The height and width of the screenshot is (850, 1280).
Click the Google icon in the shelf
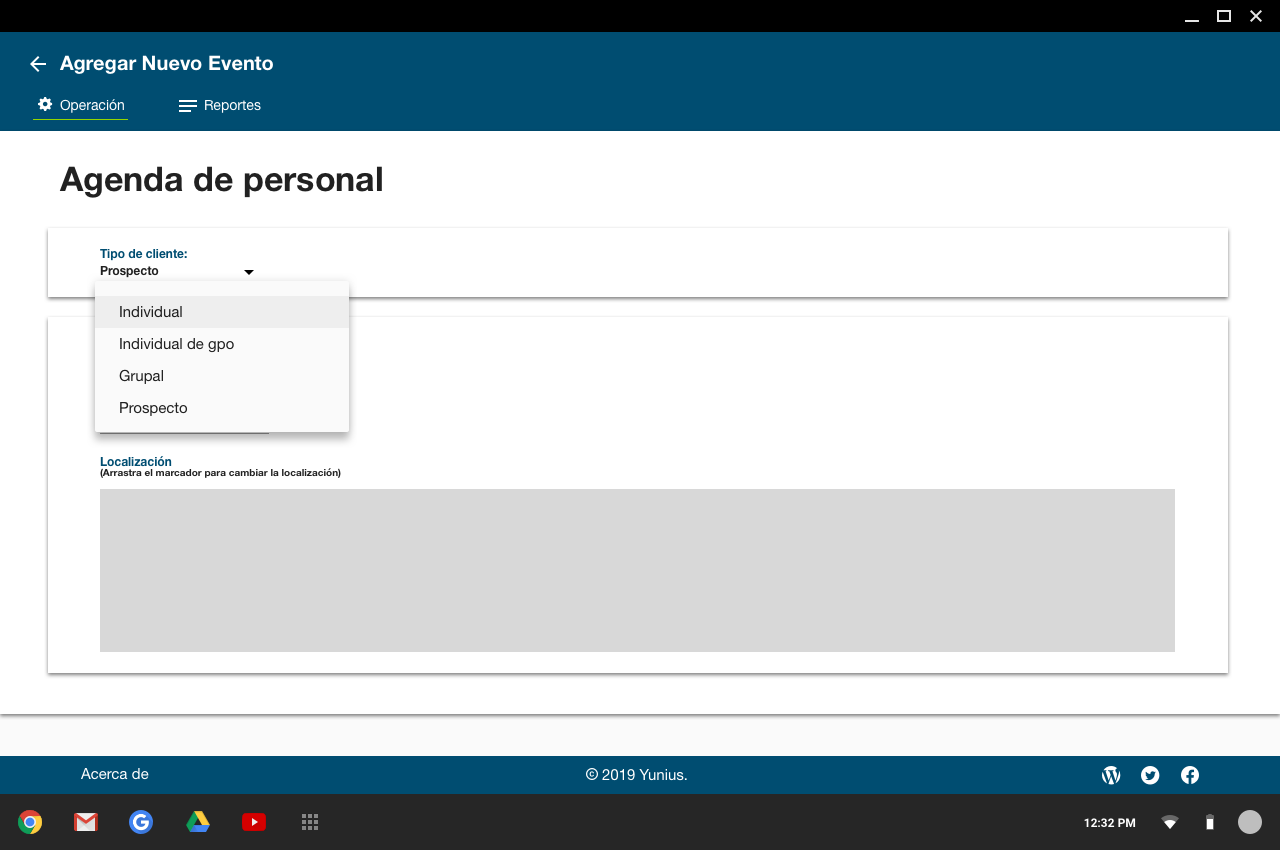pos(141,822)
